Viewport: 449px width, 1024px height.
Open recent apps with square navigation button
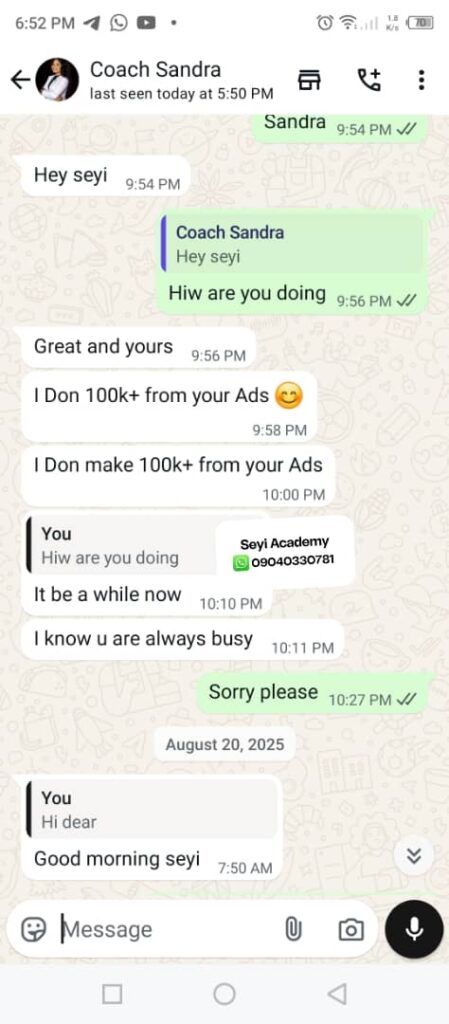click(112, 994)
